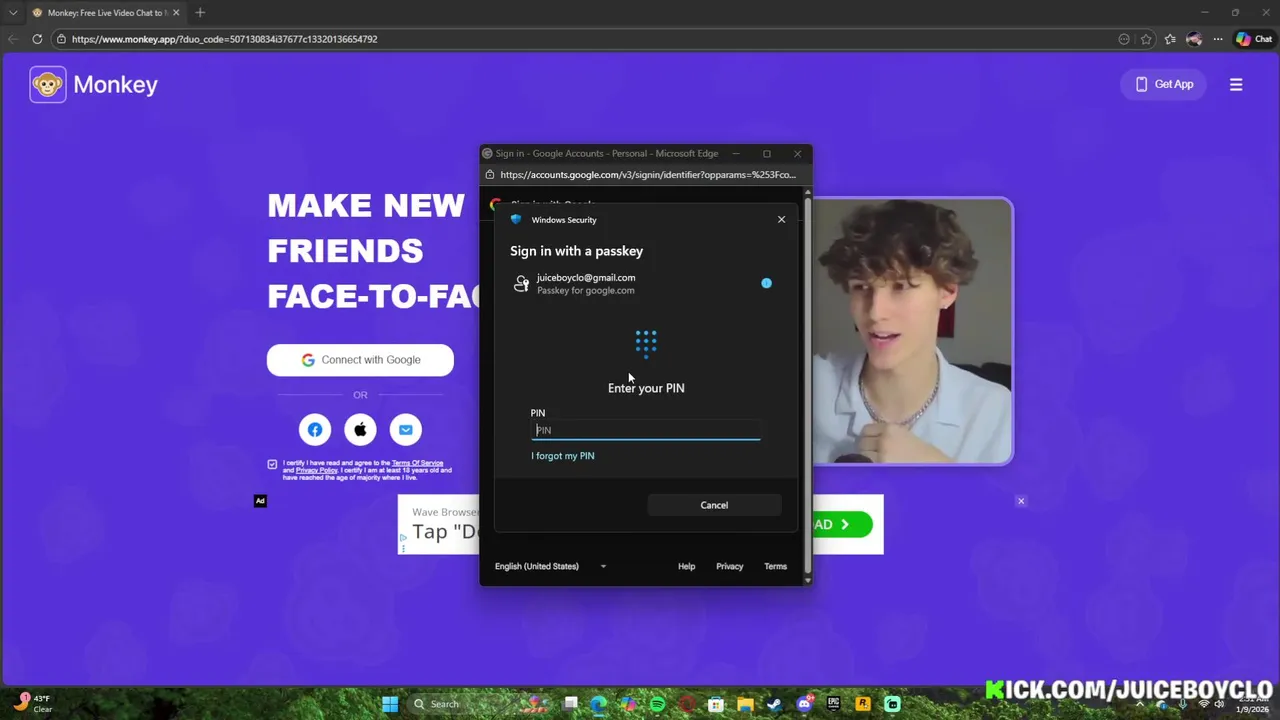Open the browser profile avatar
The width and height of the screenshot is (1280, 720).
(1194, 39)
